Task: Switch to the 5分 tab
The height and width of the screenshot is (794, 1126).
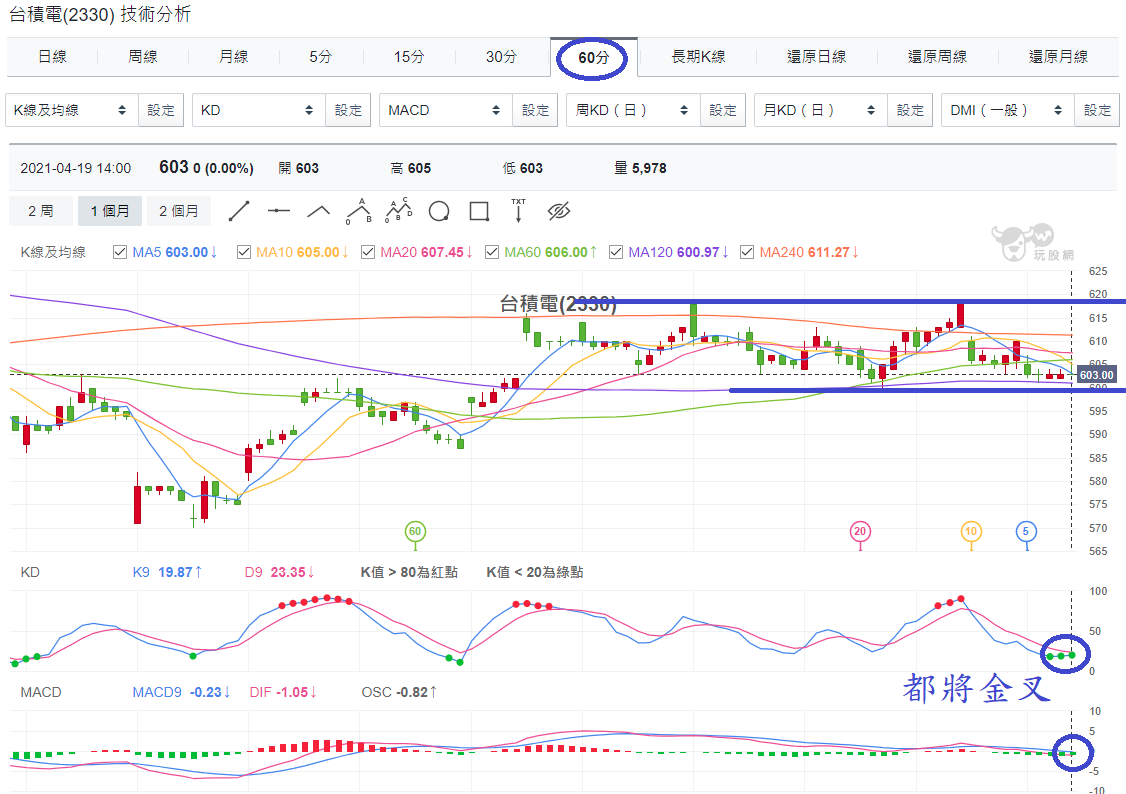Action: (321, 57)
